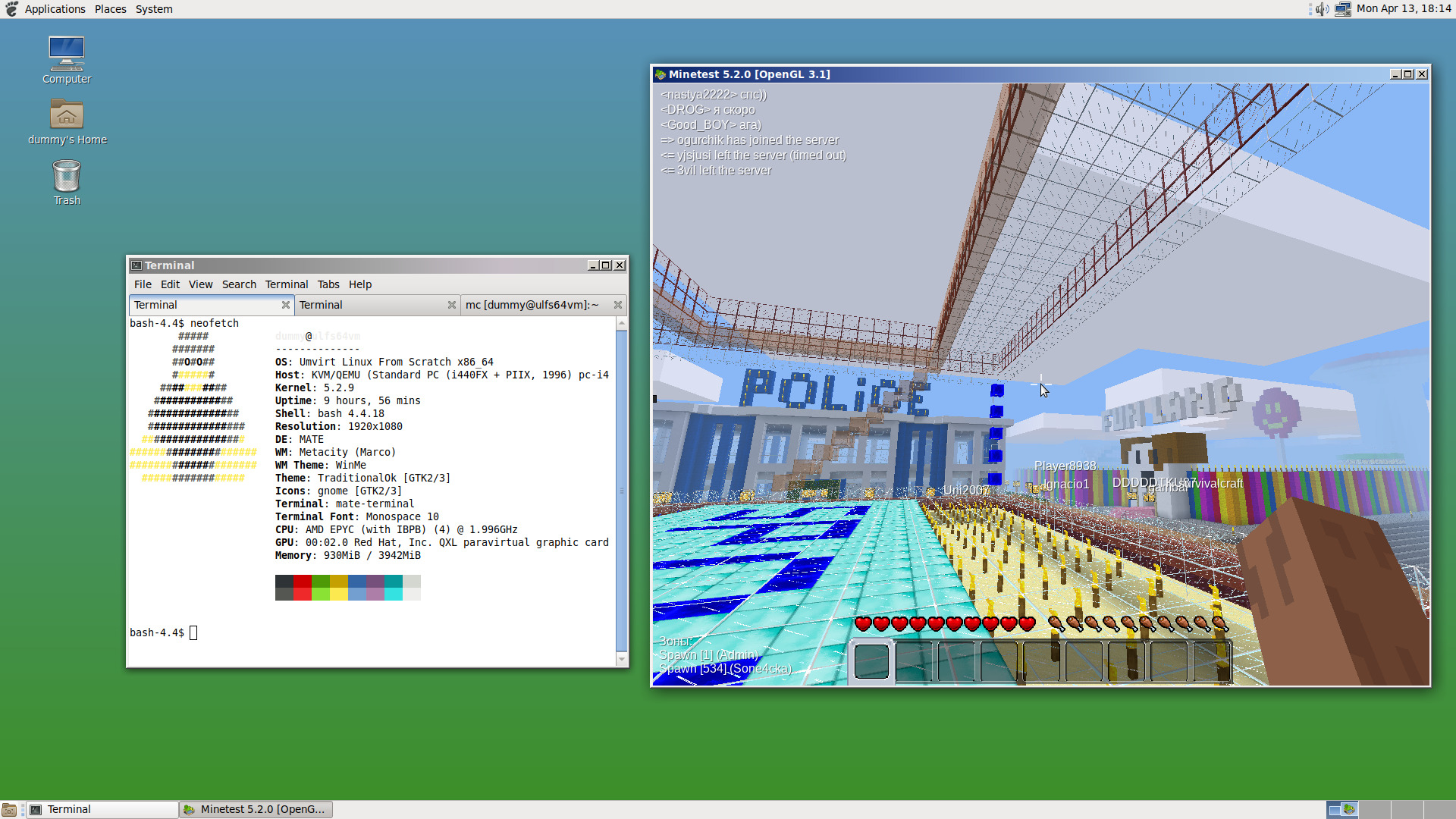Click the terminal scrollbar down arrow

pyautogui.click(x=622, y=660)
